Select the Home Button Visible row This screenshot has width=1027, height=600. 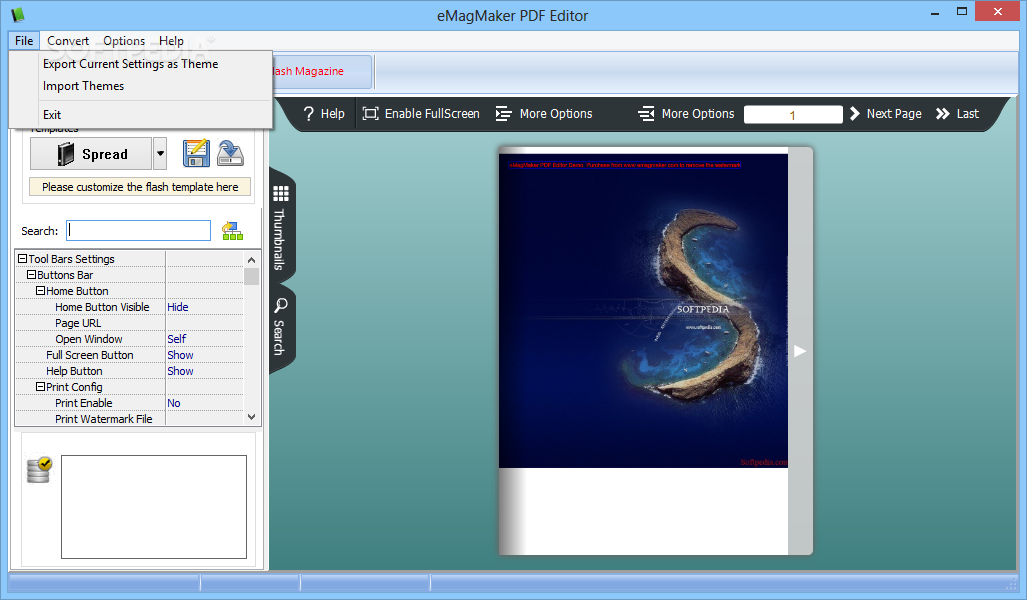pyautogui.click(x=102, y=307)
